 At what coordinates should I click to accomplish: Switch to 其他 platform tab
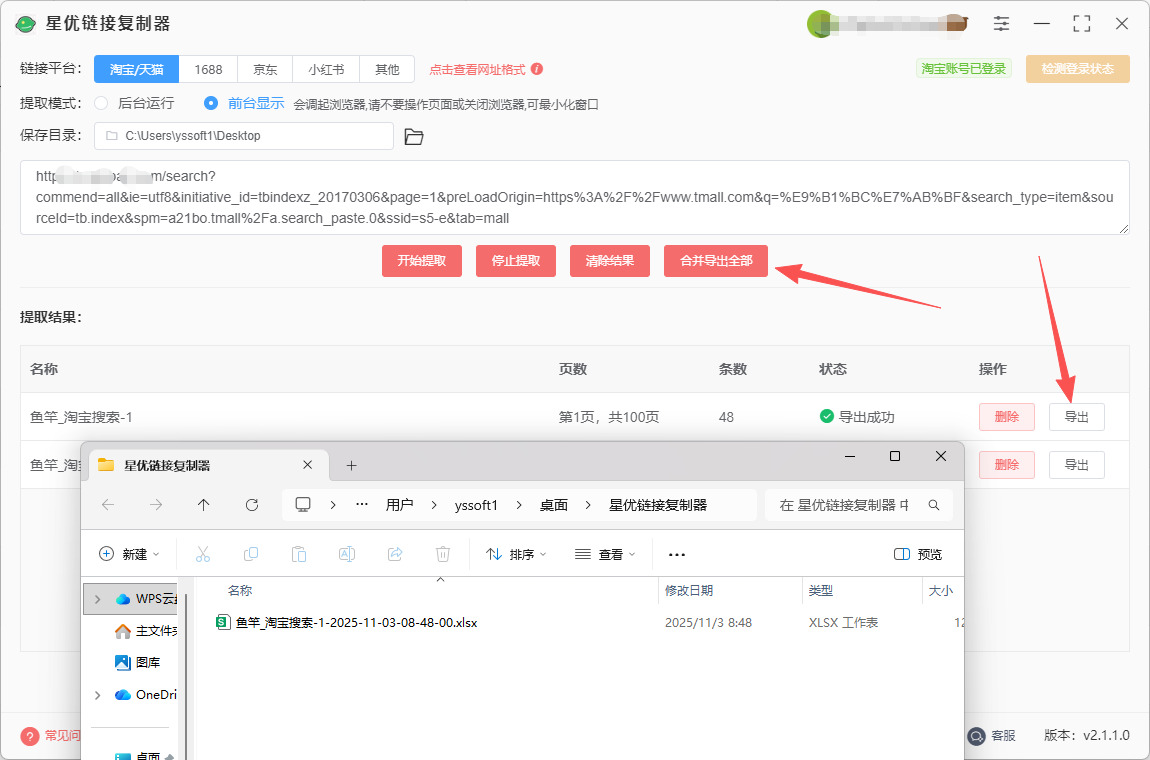click(x=387, y=69)
